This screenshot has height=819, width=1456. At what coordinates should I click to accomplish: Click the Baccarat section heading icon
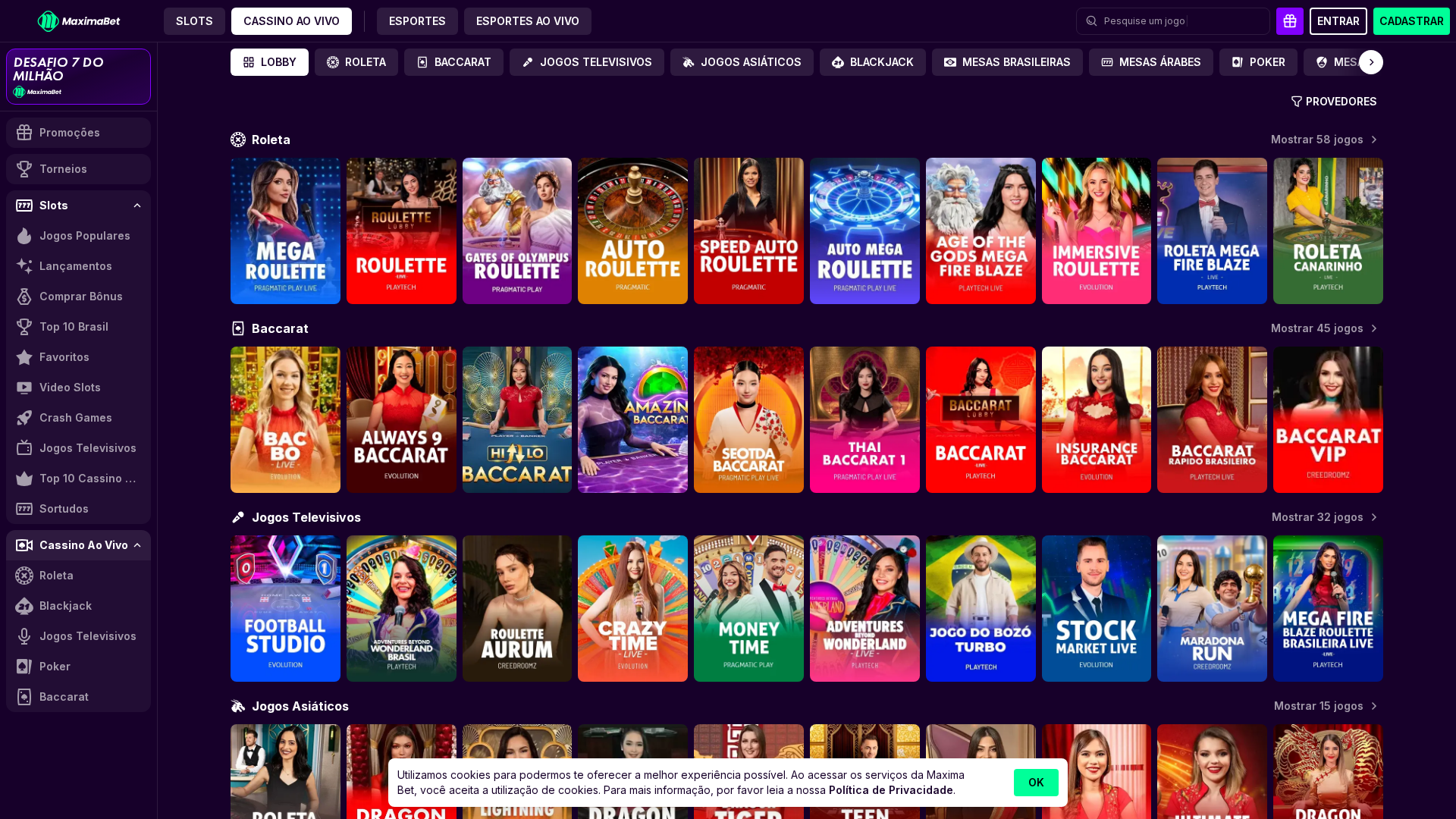click(x=238, y=328)
